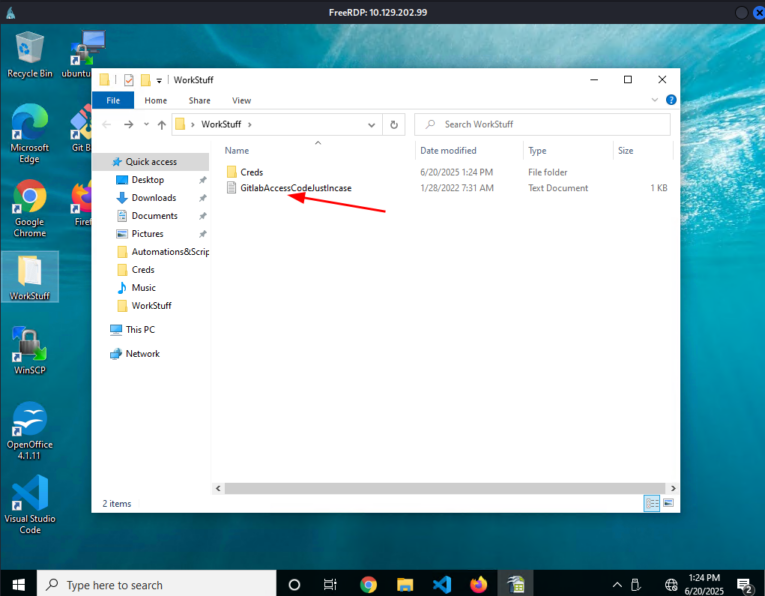The width and height of the screenshot is (765, 596).
Task: Open recent locations dropdown arrow
Action: tap(146, 125)
